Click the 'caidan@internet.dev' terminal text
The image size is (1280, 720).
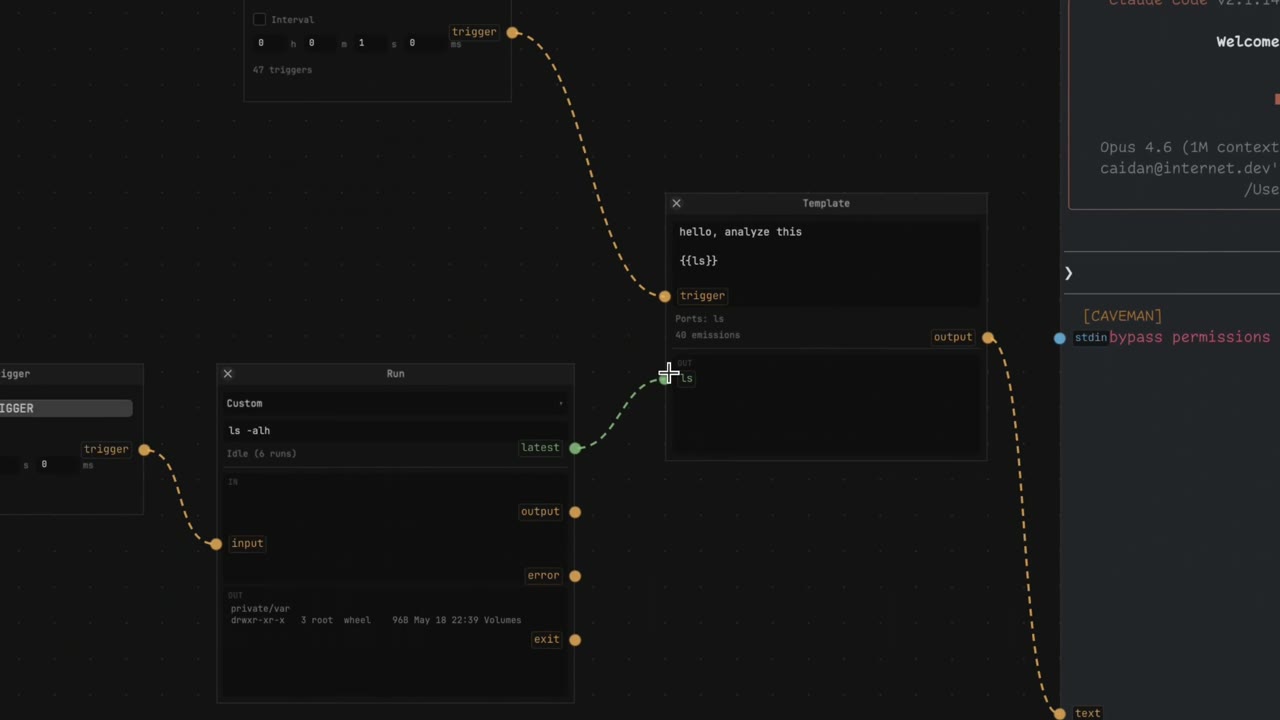pos(1189,168)
